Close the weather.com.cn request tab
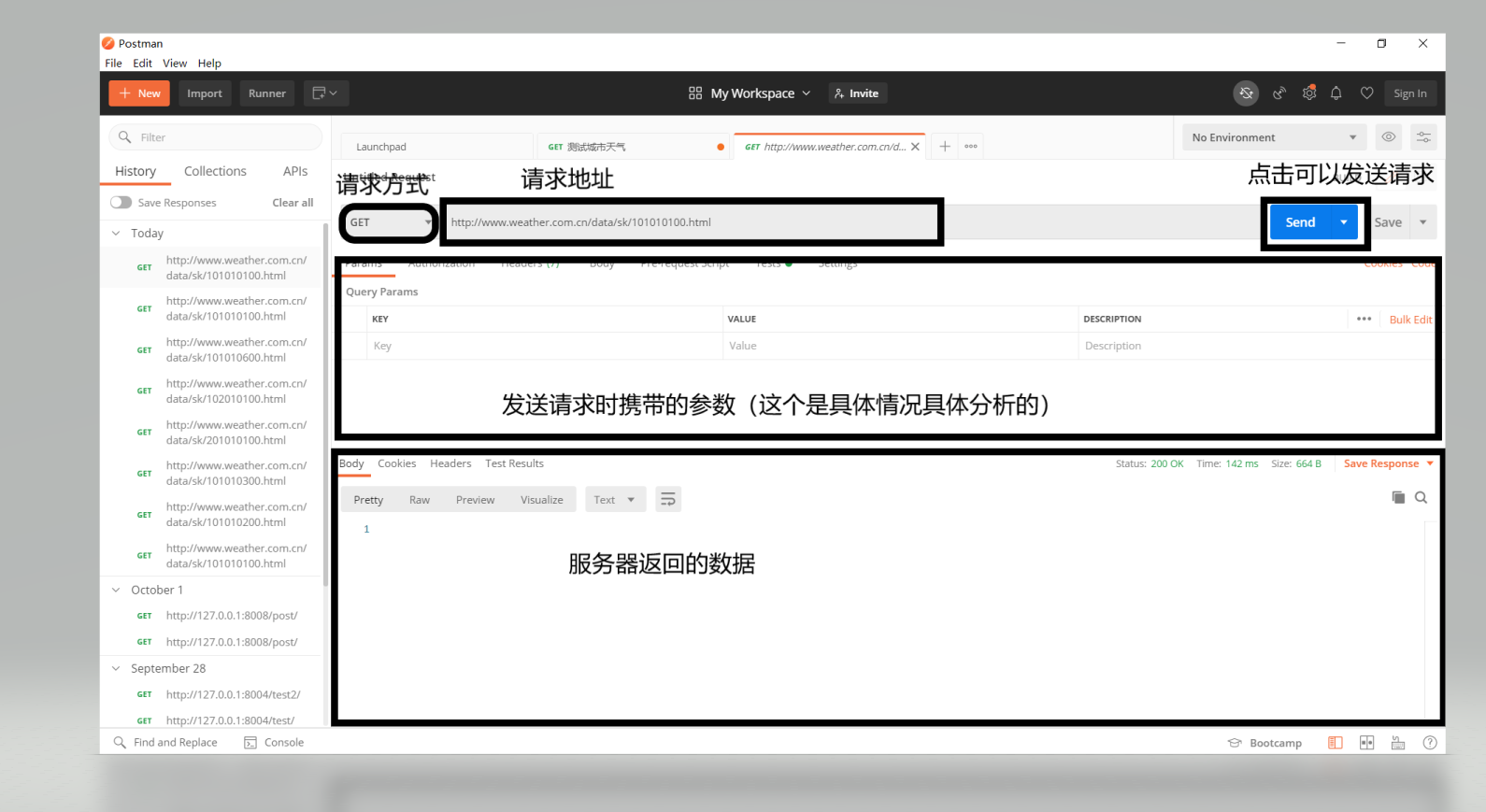The height and width of the screenshot is (812, 1486). [915, 147]
